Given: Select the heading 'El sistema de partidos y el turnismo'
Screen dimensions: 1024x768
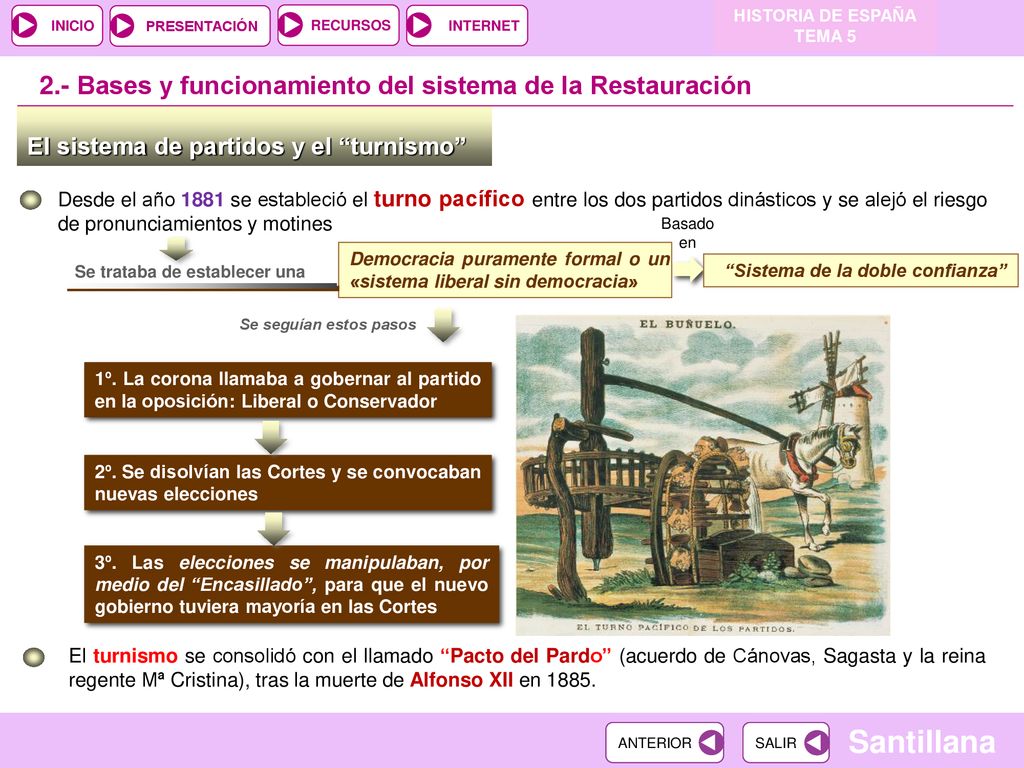Looking at the screenshot, I should point(254,138).
